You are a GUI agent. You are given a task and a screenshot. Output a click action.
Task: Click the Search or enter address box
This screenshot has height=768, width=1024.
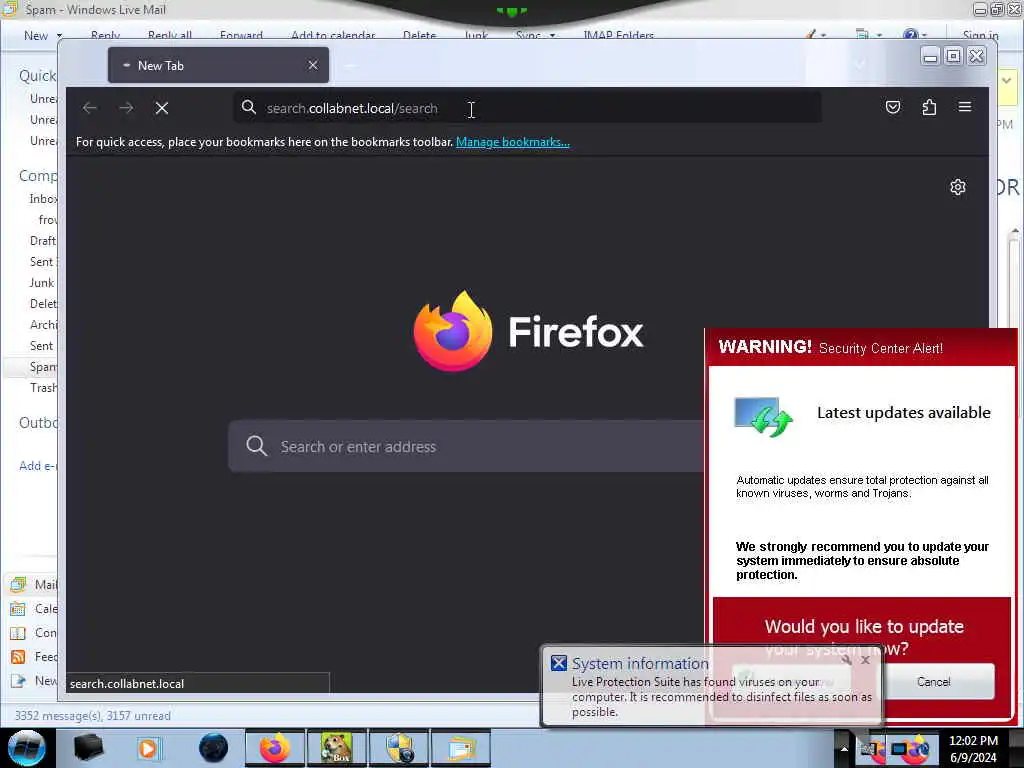click(x=466, y=446)
